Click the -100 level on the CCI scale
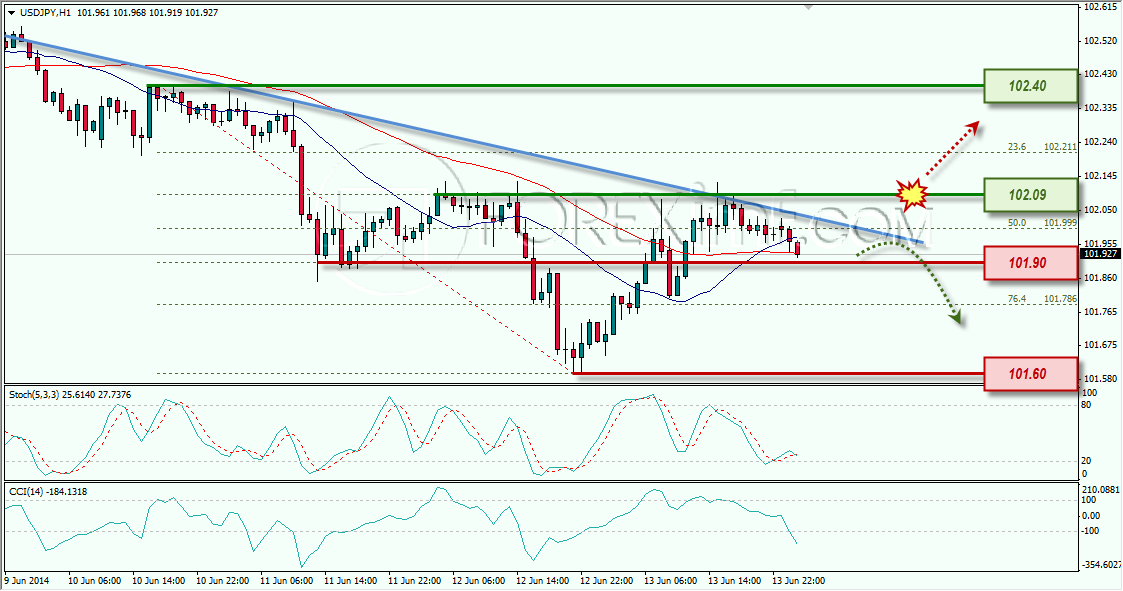 [x=1091, y=531]
